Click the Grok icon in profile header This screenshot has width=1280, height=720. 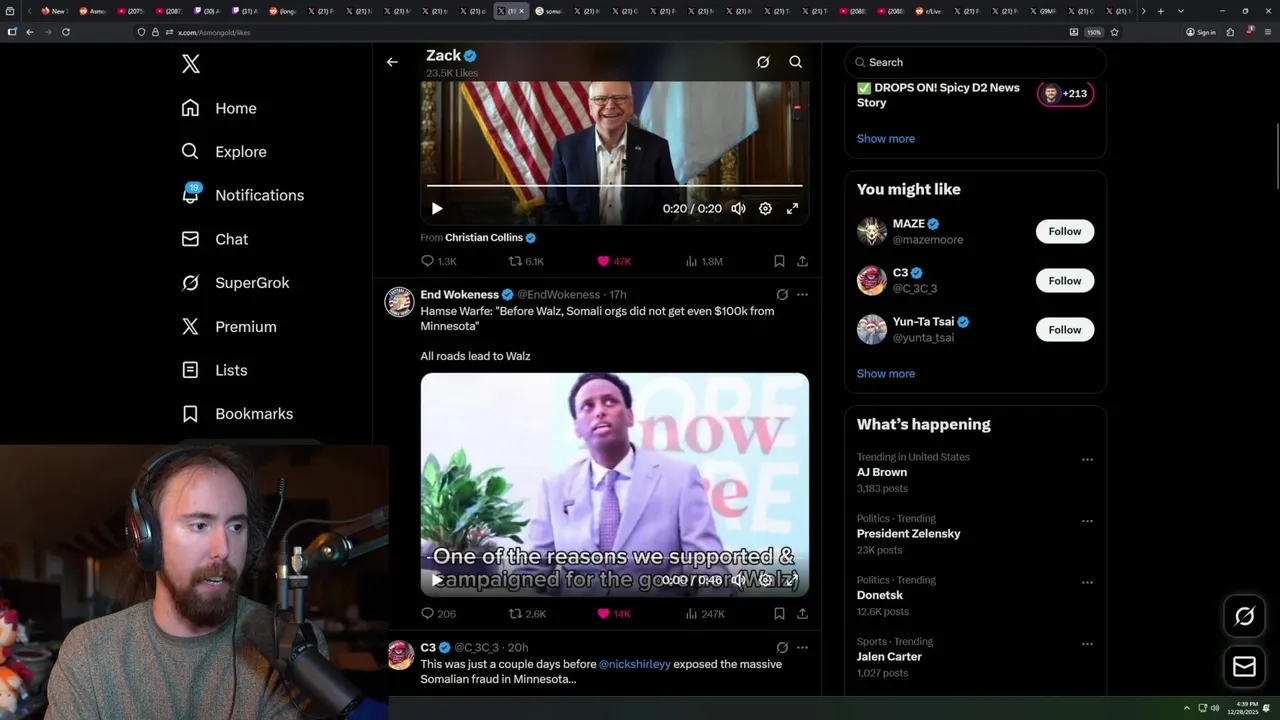coord(763,62)
